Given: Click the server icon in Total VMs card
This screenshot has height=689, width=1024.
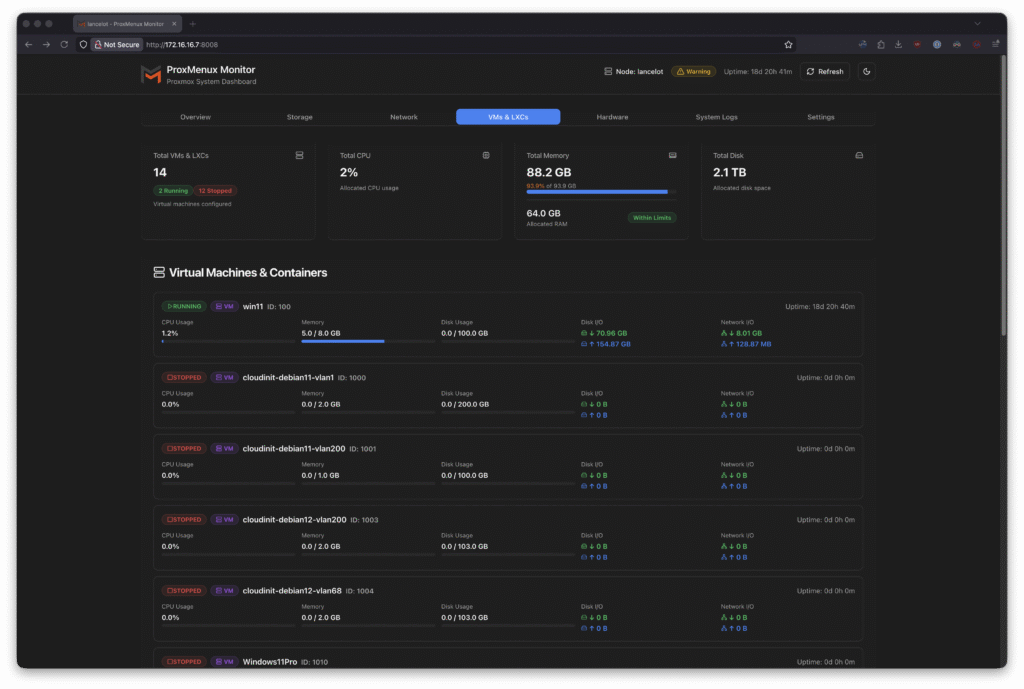Looking at the screenshot, I should tap(299, 156).
